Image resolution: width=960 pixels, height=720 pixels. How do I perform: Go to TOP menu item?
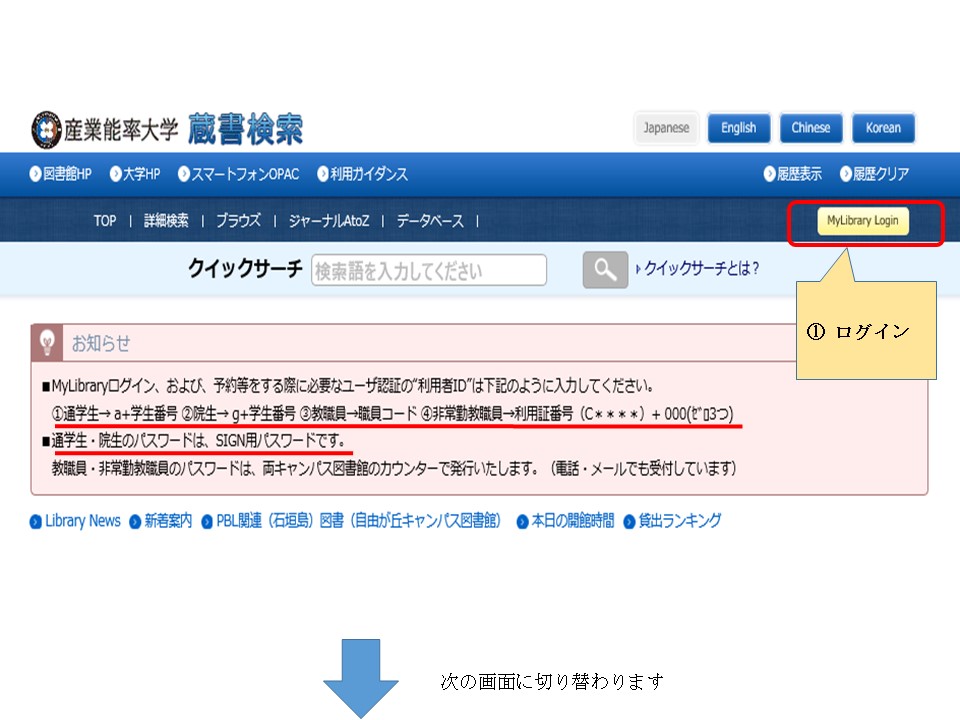coord(105,220)
